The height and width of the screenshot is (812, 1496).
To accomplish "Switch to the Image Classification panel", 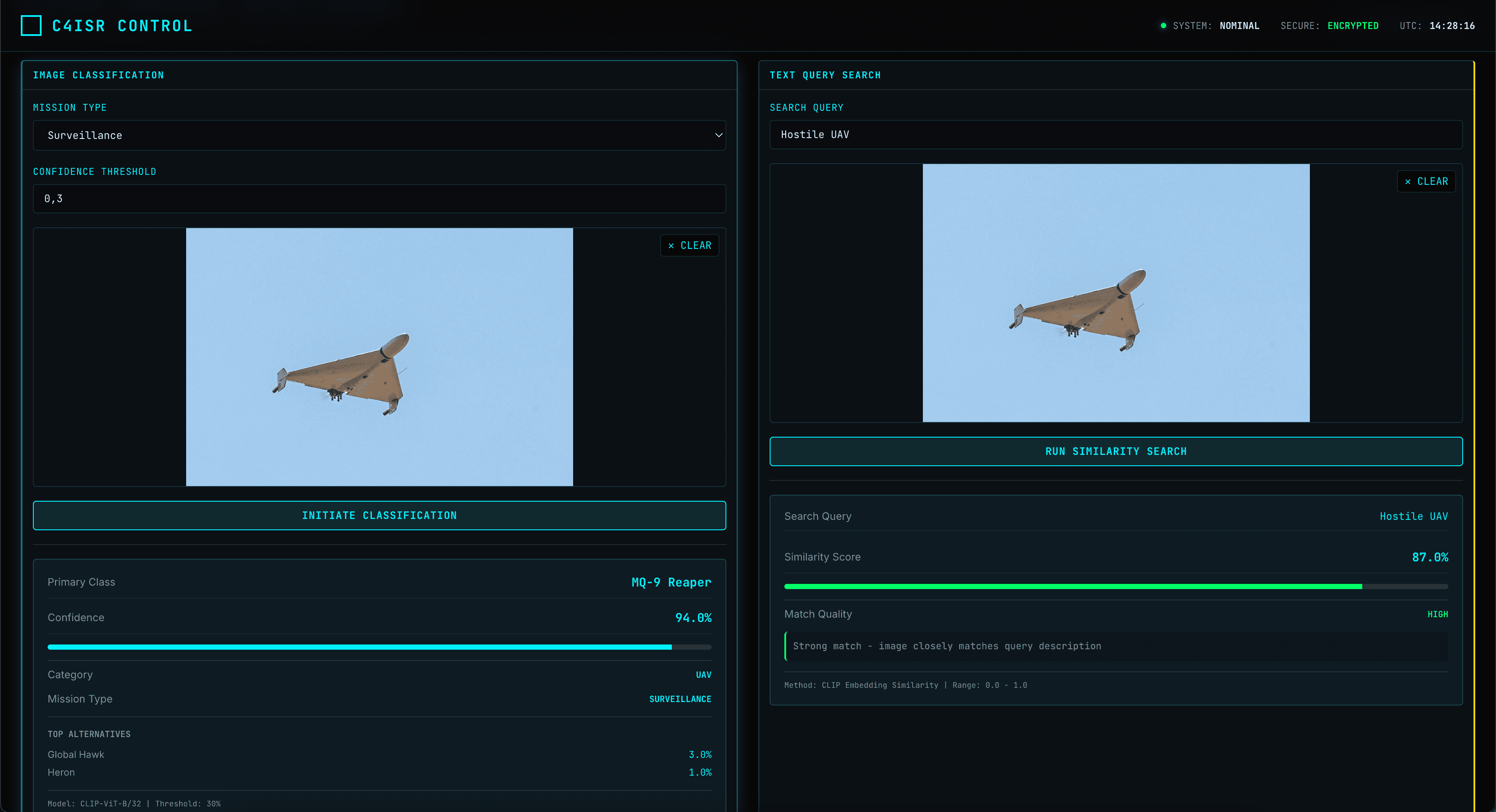I will [99, 75].
